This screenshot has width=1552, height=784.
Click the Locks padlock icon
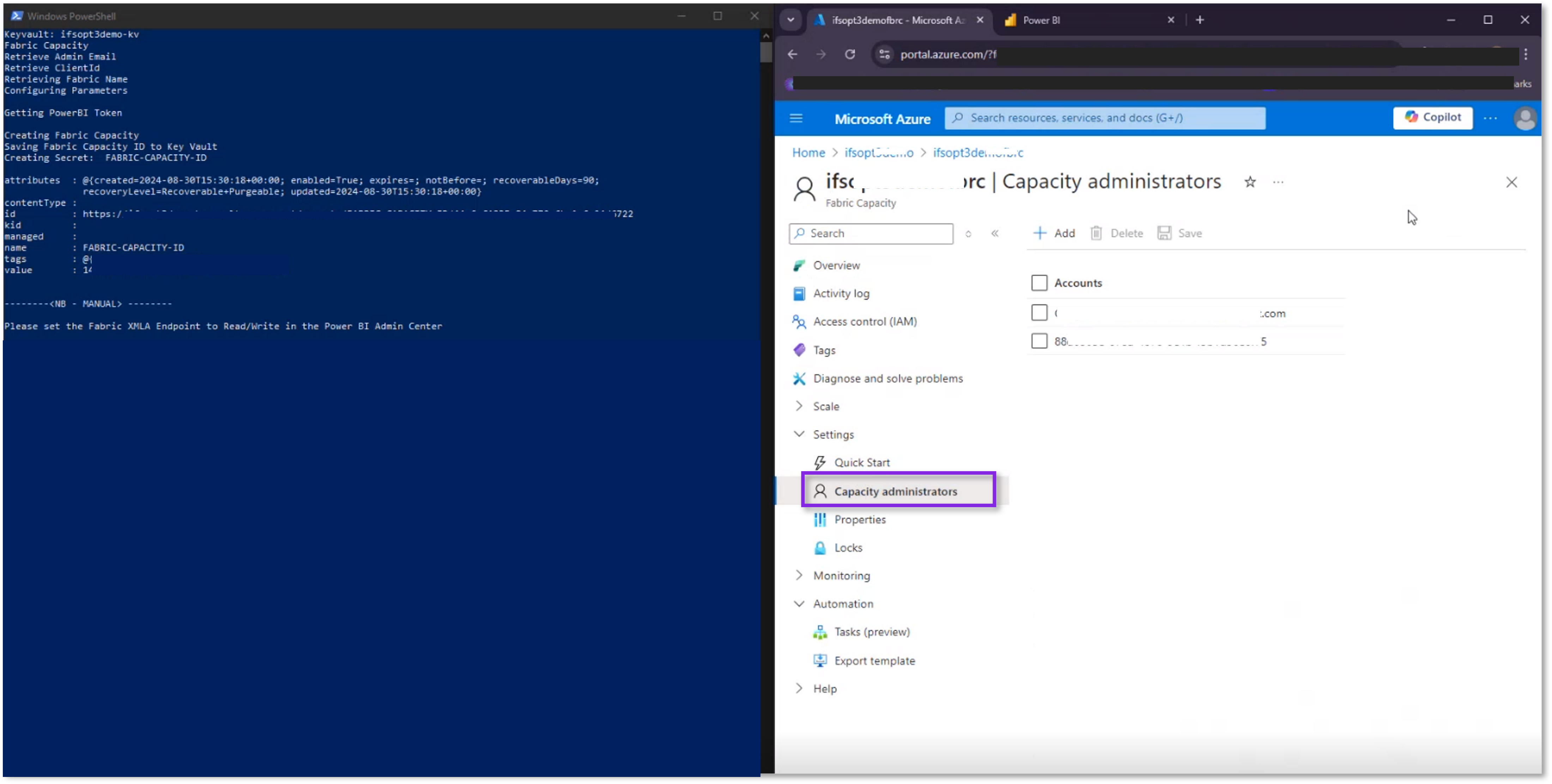pyautogui.click(x=819, y=548)
